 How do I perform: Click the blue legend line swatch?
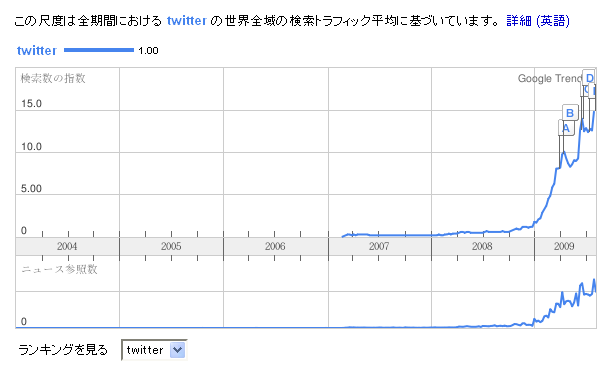tap(99, 50)
